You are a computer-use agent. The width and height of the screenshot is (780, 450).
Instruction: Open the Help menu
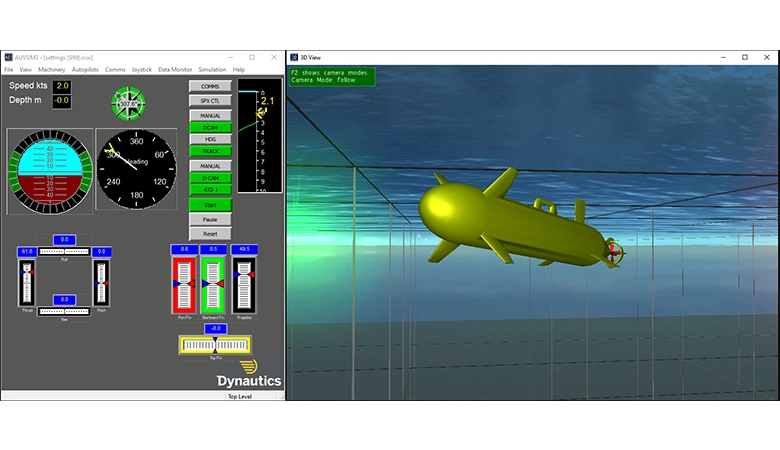(239, 70)
